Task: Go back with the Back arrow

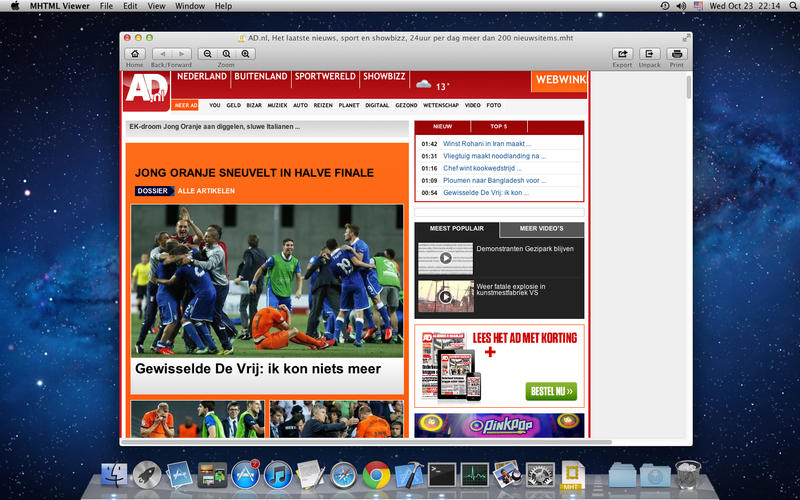Action: coord(162,54)
